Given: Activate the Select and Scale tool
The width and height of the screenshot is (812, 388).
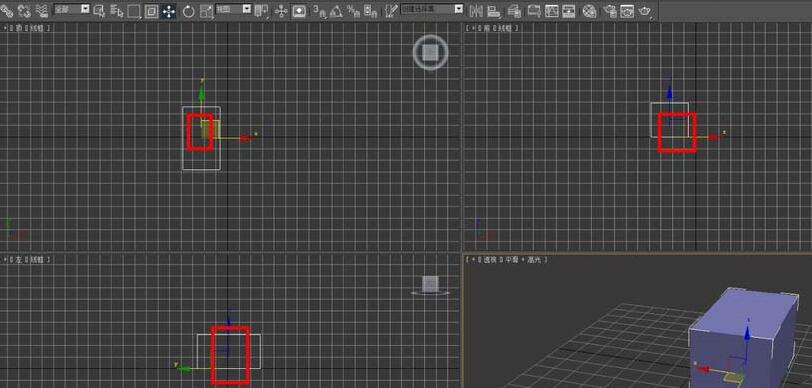Looking at the screenshot, I should click(206, 11).
